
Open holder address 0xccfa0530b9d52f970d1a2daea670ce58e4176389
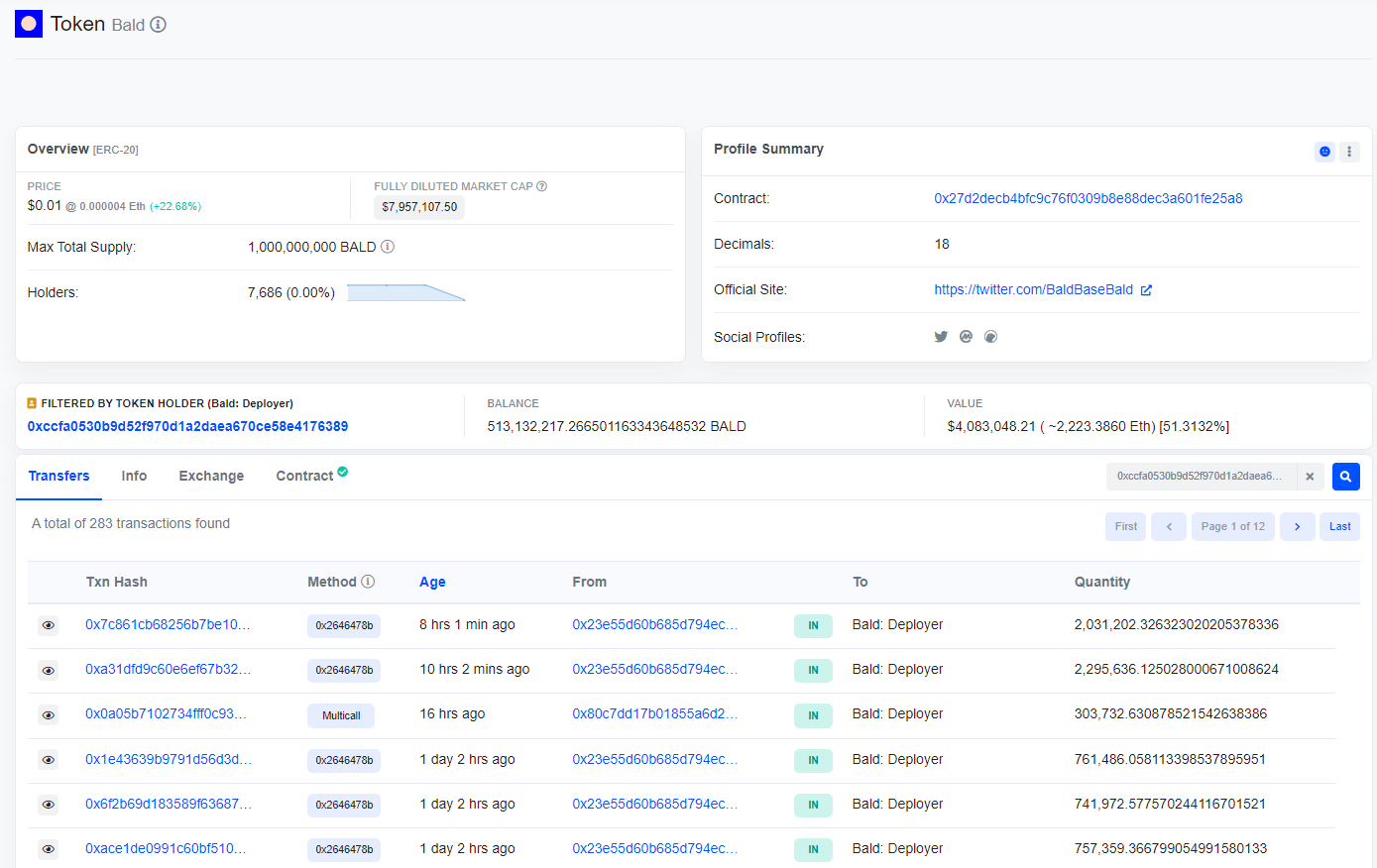(187, 426)
